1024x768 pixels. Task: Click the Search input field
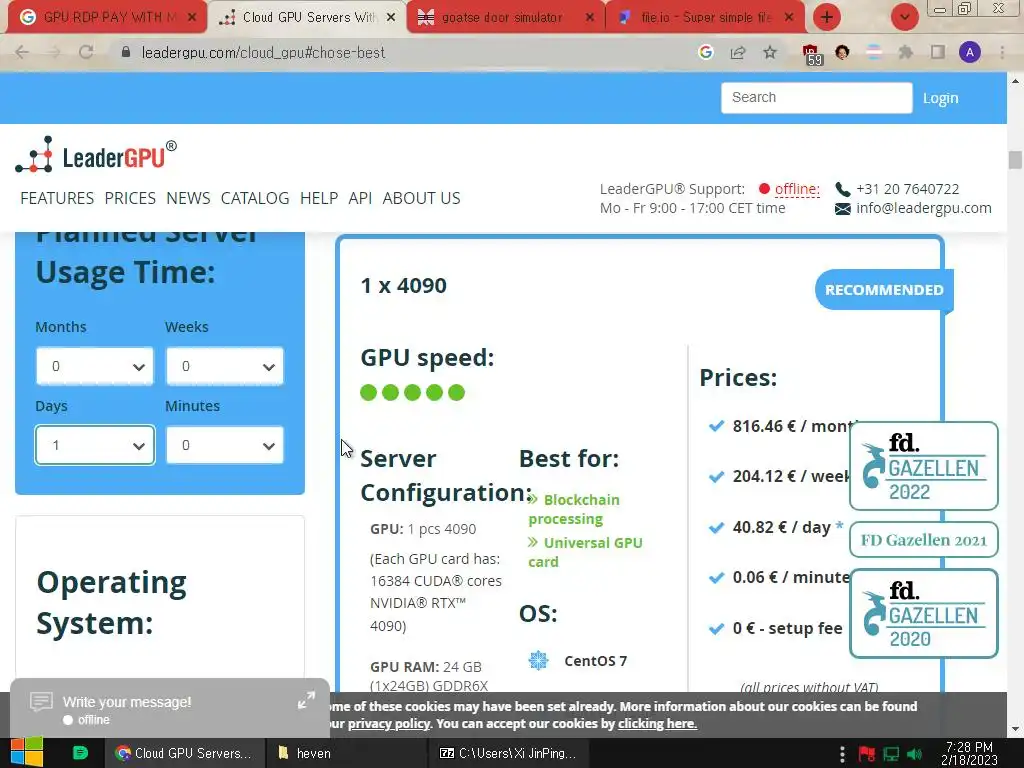[816, 97]
